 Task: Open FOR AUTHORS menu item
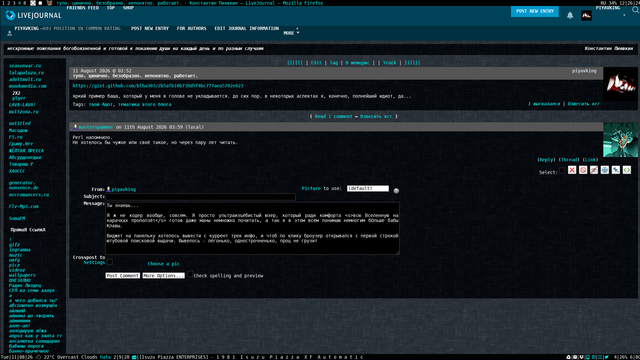191,29
